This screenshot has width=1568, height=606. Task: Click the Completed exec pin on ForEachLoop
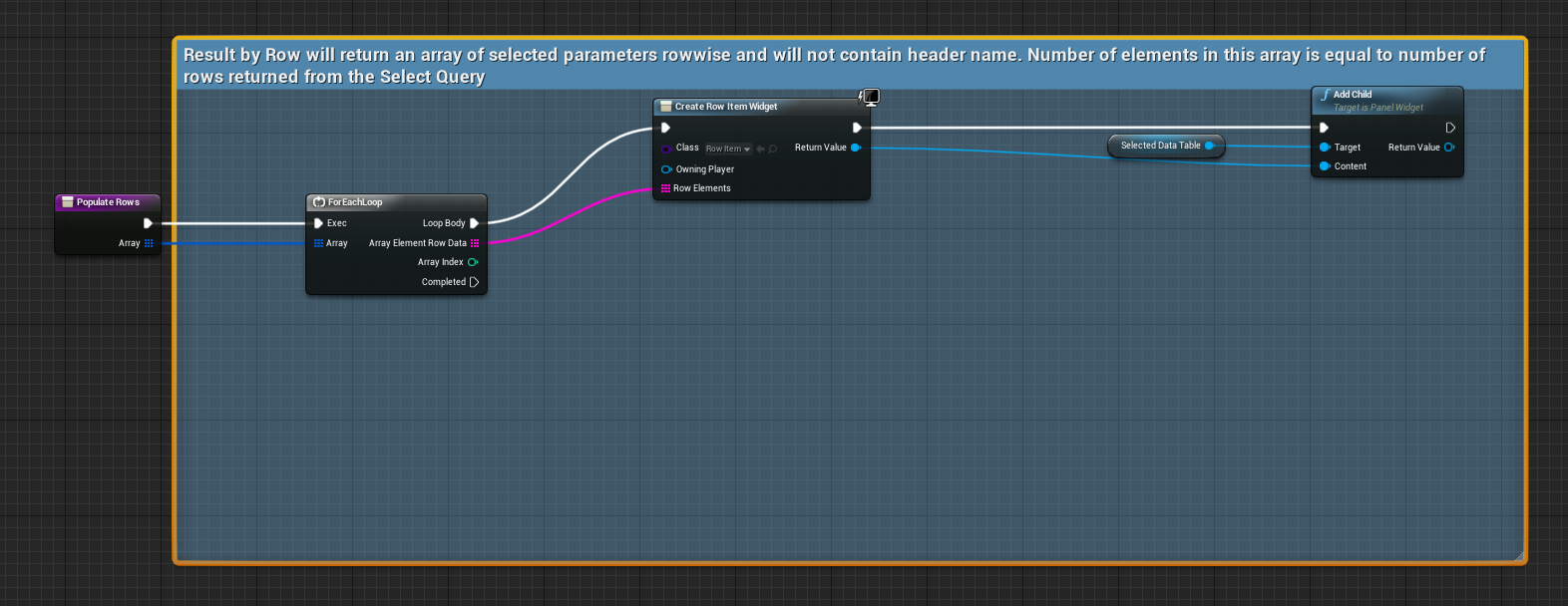(474, 282)
